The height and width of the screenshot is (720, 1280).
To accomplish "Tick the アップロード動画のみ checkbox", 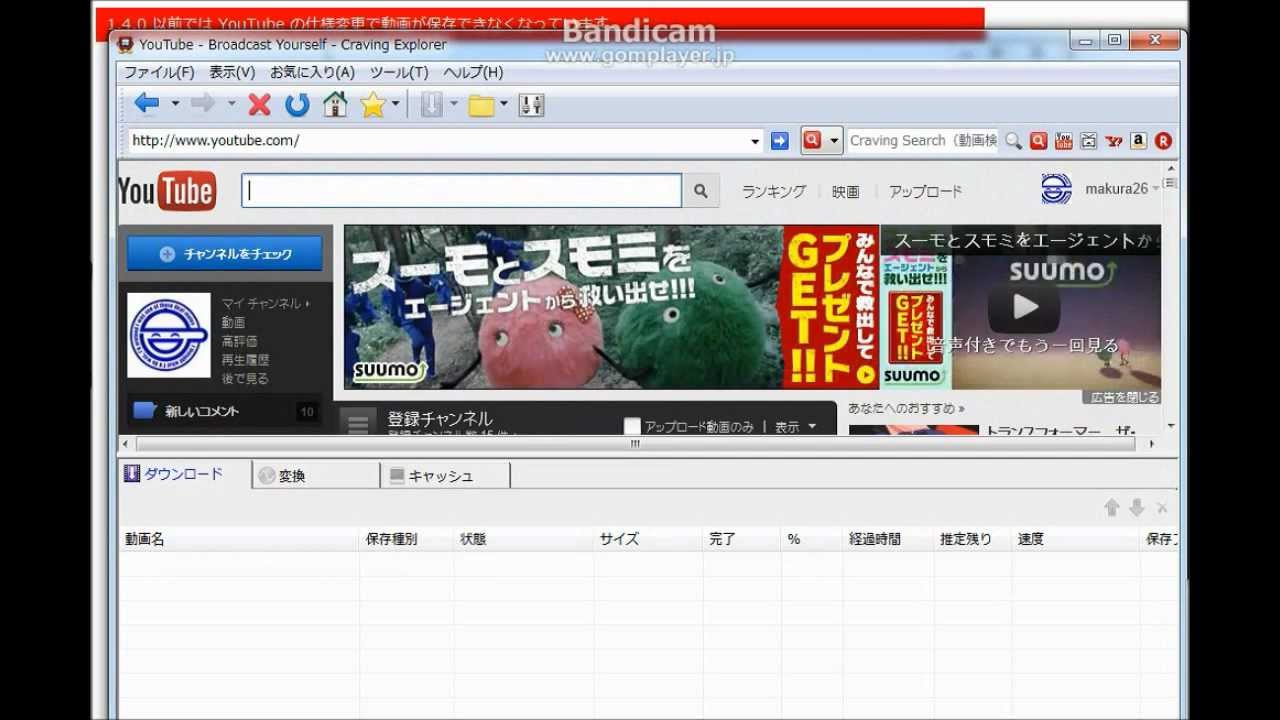I will [x=632, y=427].
